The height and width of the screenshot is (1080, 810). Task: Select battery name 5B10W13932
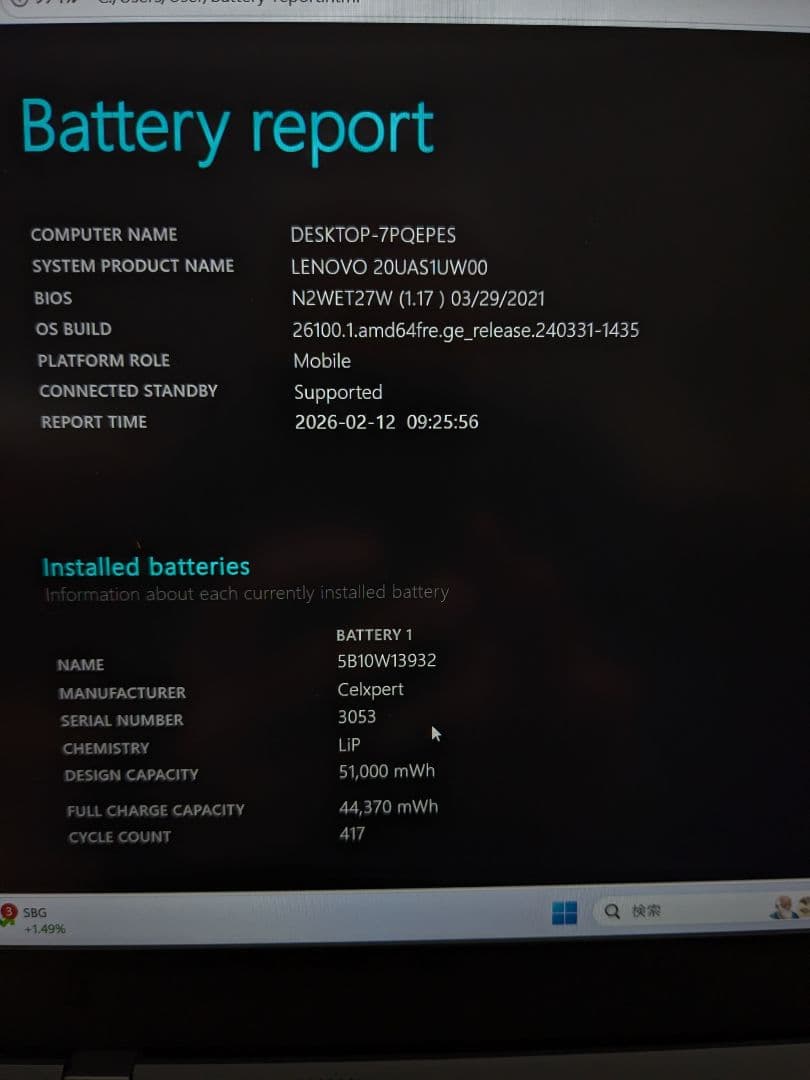pyautogui.click(x=386, y=661)
